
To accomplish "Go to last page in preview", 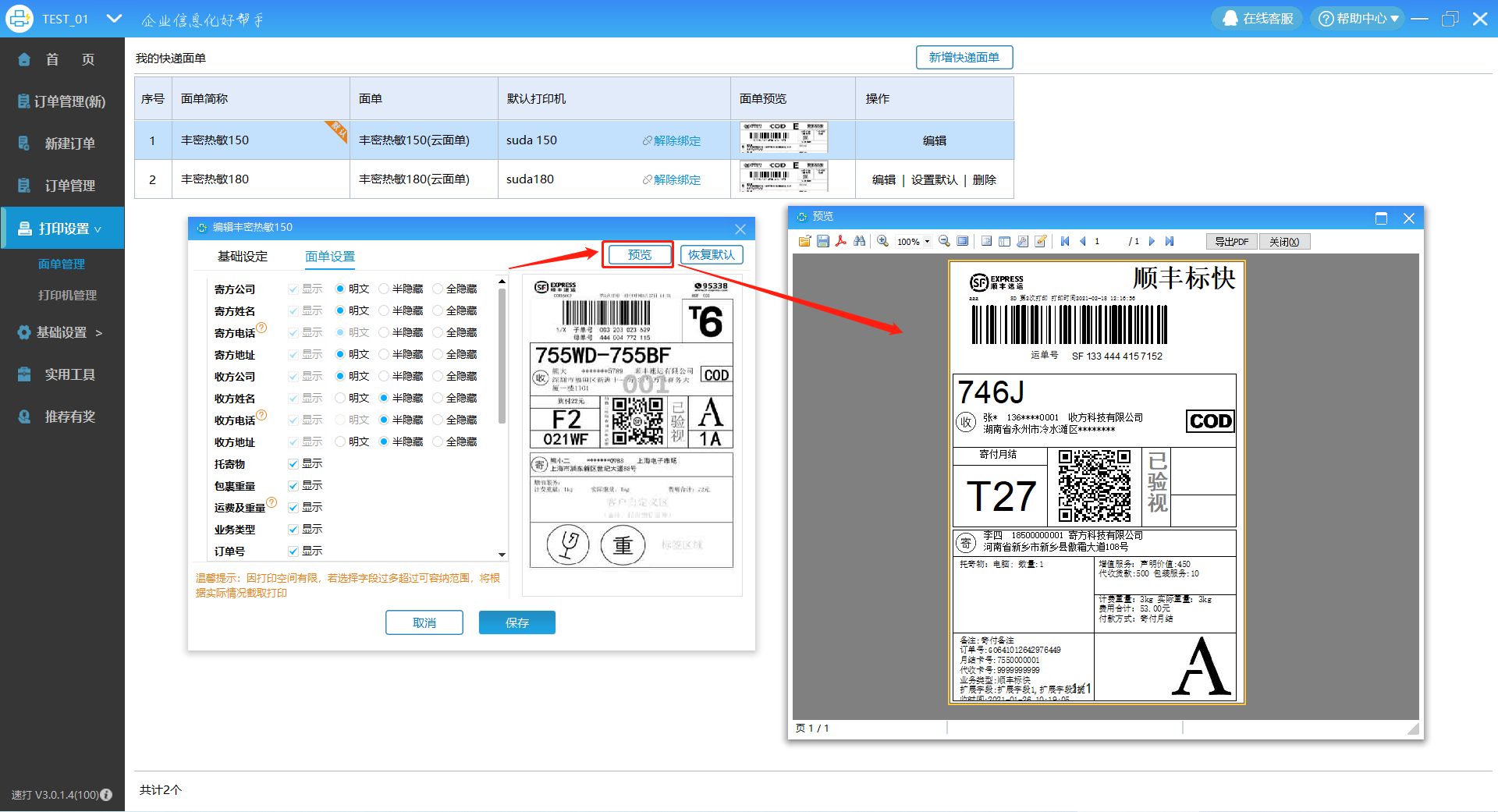I will (1170, 241).
